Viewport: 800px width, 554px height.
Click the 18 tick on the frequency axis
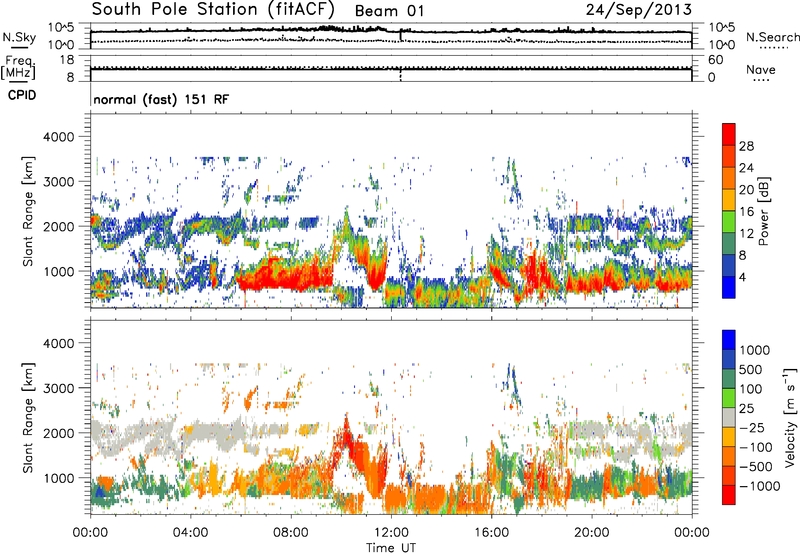point(67,60)
